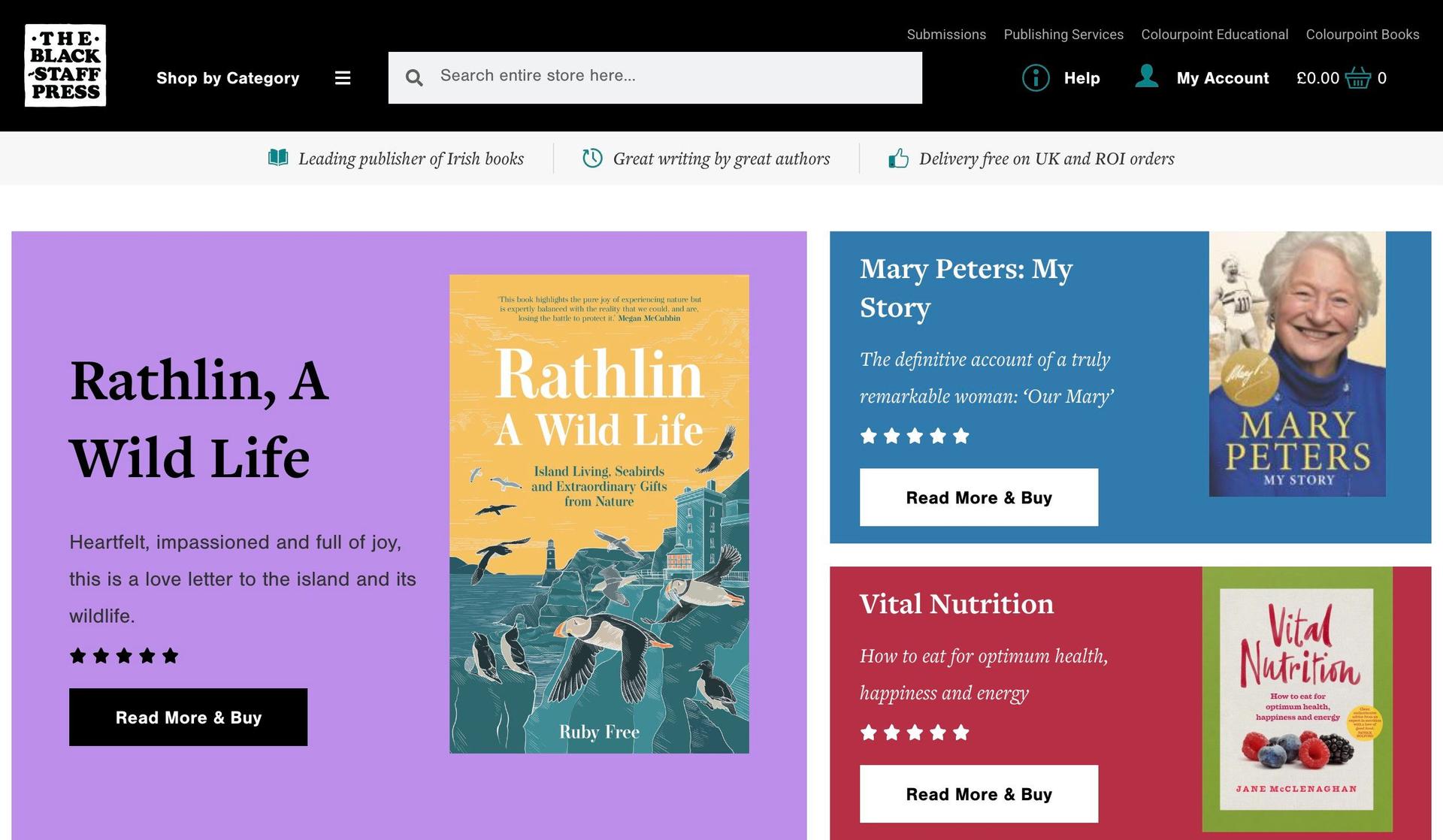Viewport: 1443px width, 840px height.
Task: Open the My Account link
Action: [1222, 78]
